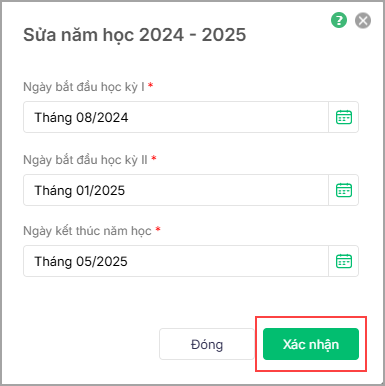The image size is (385, 386).
Task: Select the '01/2025' text in the second field
Action: [x=101, y=191]
